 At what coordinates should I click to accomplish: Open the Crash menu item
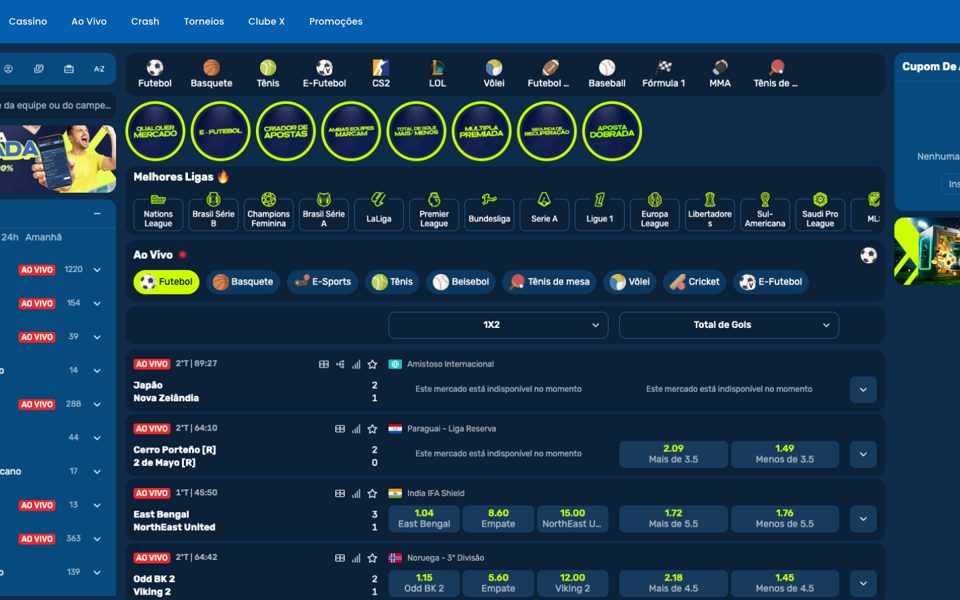pos(145,21)
